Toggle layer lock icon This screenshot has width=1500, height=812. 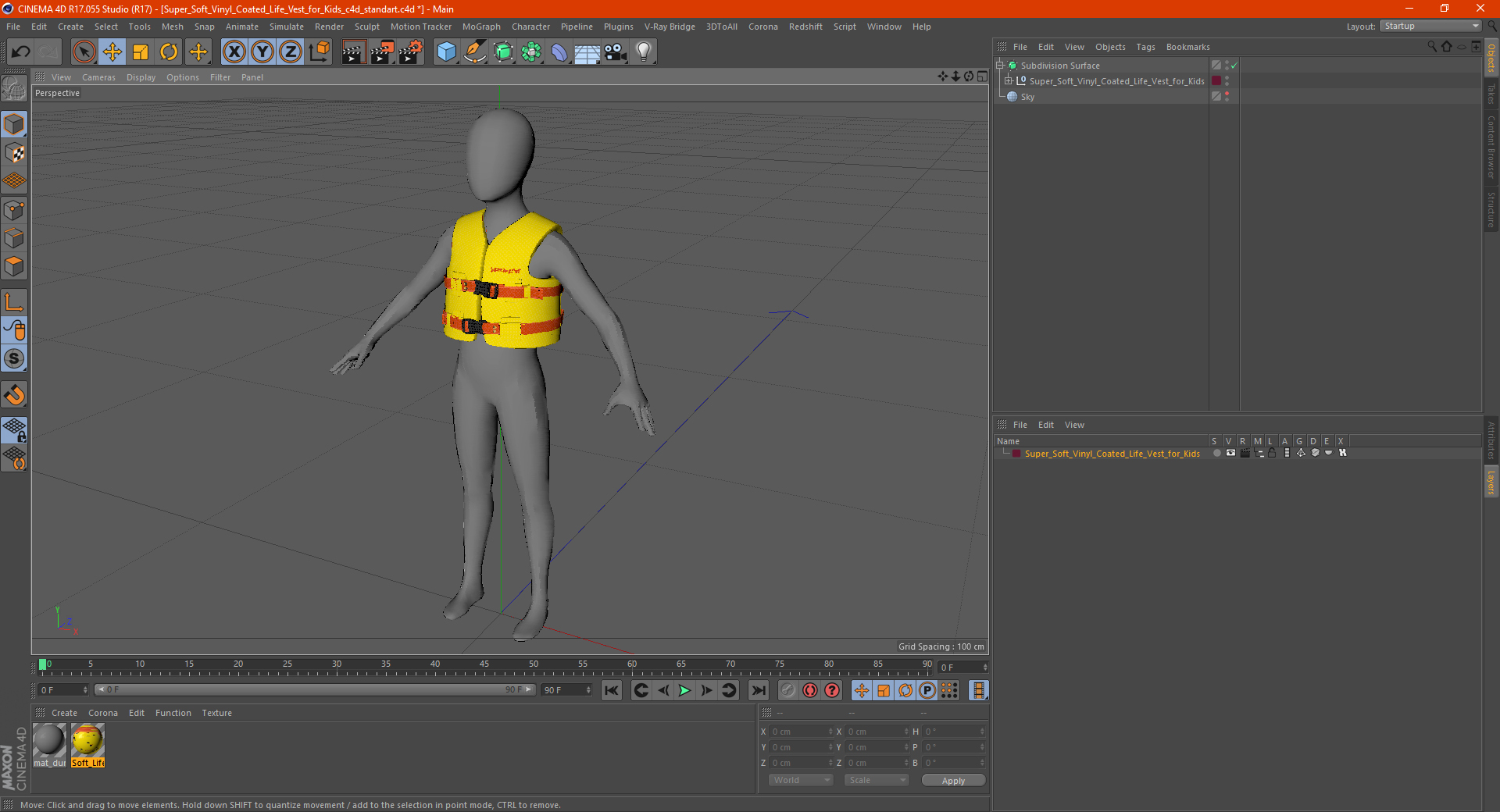click(1272, 453)
